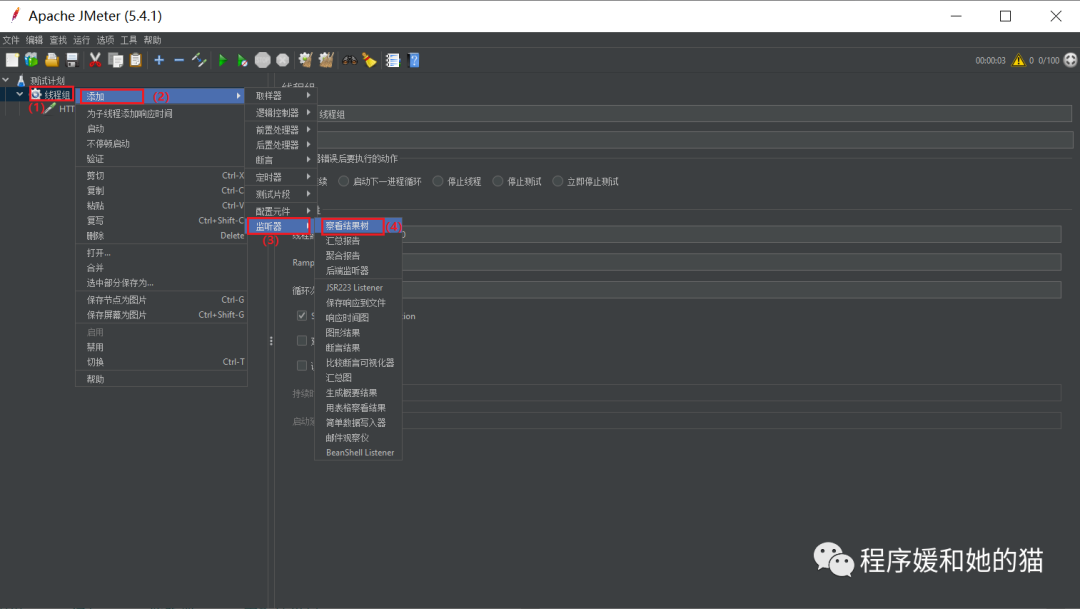Screen dimensions: 1080x609
Task: Open the 运行 menu
Action: pos(81,40)
